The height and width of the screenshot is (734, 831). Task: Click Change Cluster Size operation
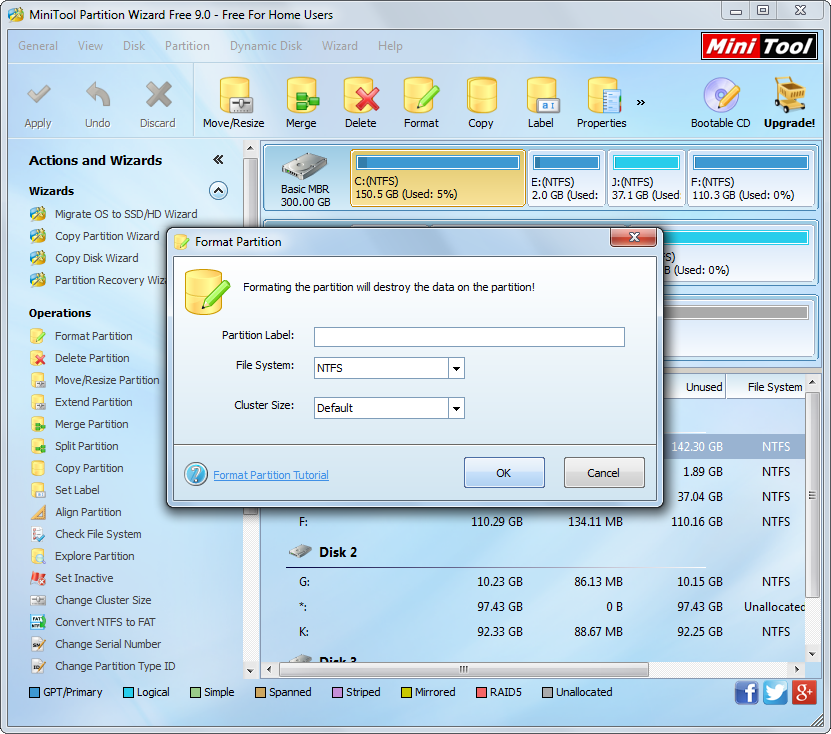[103, 600]
